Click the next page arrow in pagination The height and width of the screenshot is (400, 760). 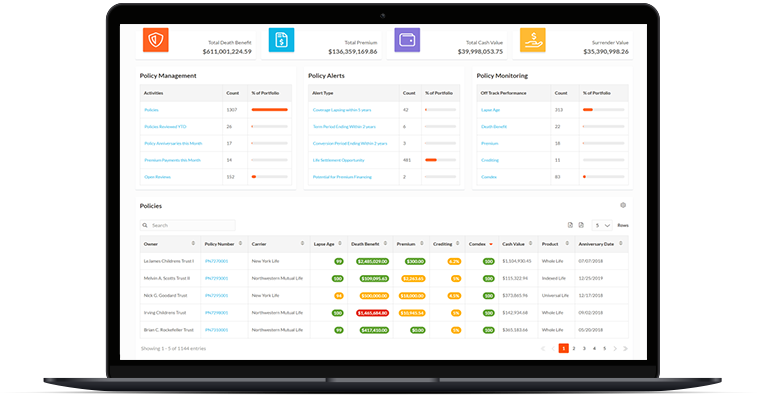click(616, 348)
